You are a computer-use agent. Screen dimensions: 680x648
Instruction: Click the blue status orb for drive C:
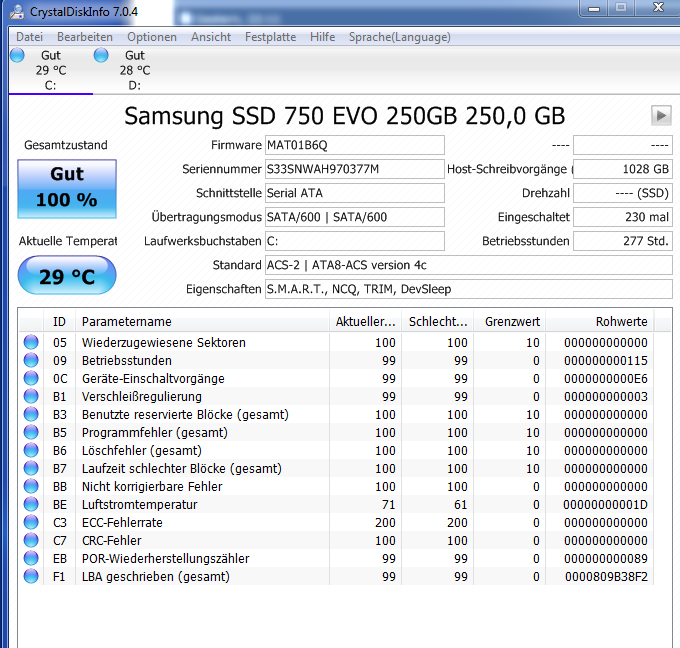click(x=17, y=56)
